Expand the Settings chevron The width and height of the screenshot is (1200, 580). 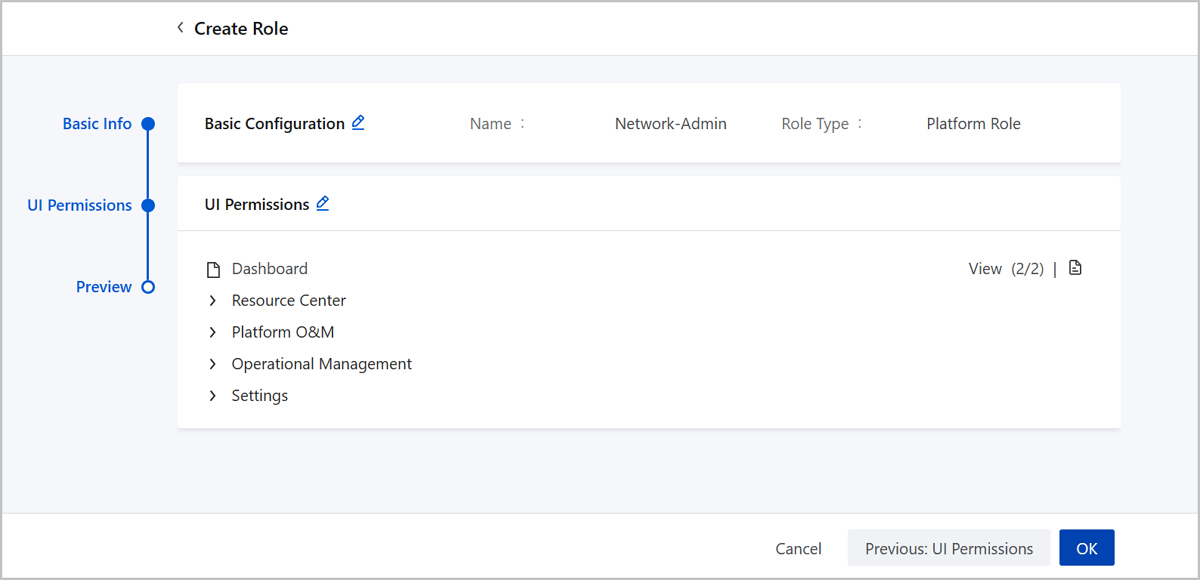click(213, 396)
